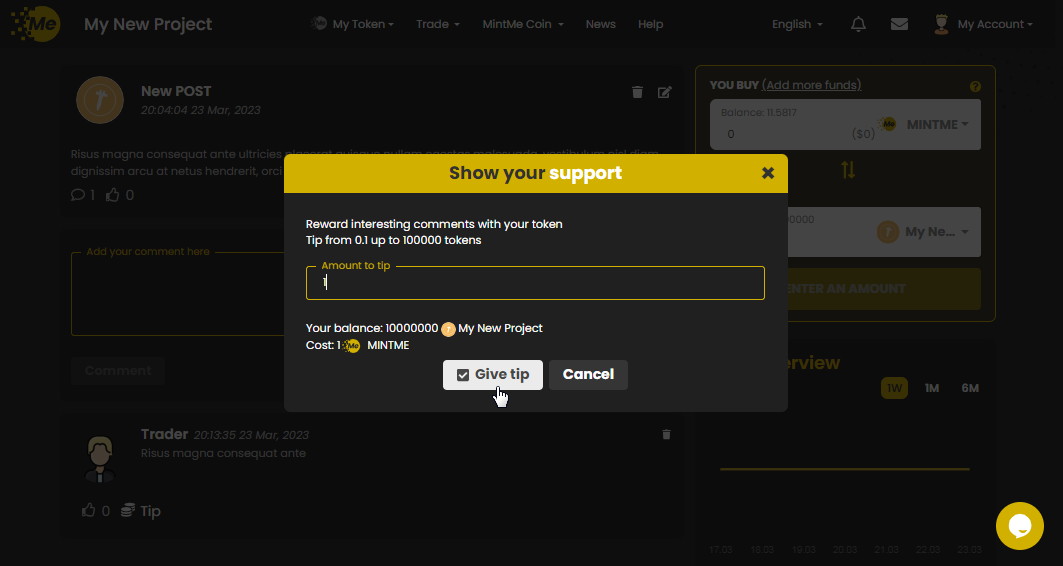The width and height of the screenshot is (1063, 566).
Task: Edit New POST with pencil icon
Action: (664, 92)
